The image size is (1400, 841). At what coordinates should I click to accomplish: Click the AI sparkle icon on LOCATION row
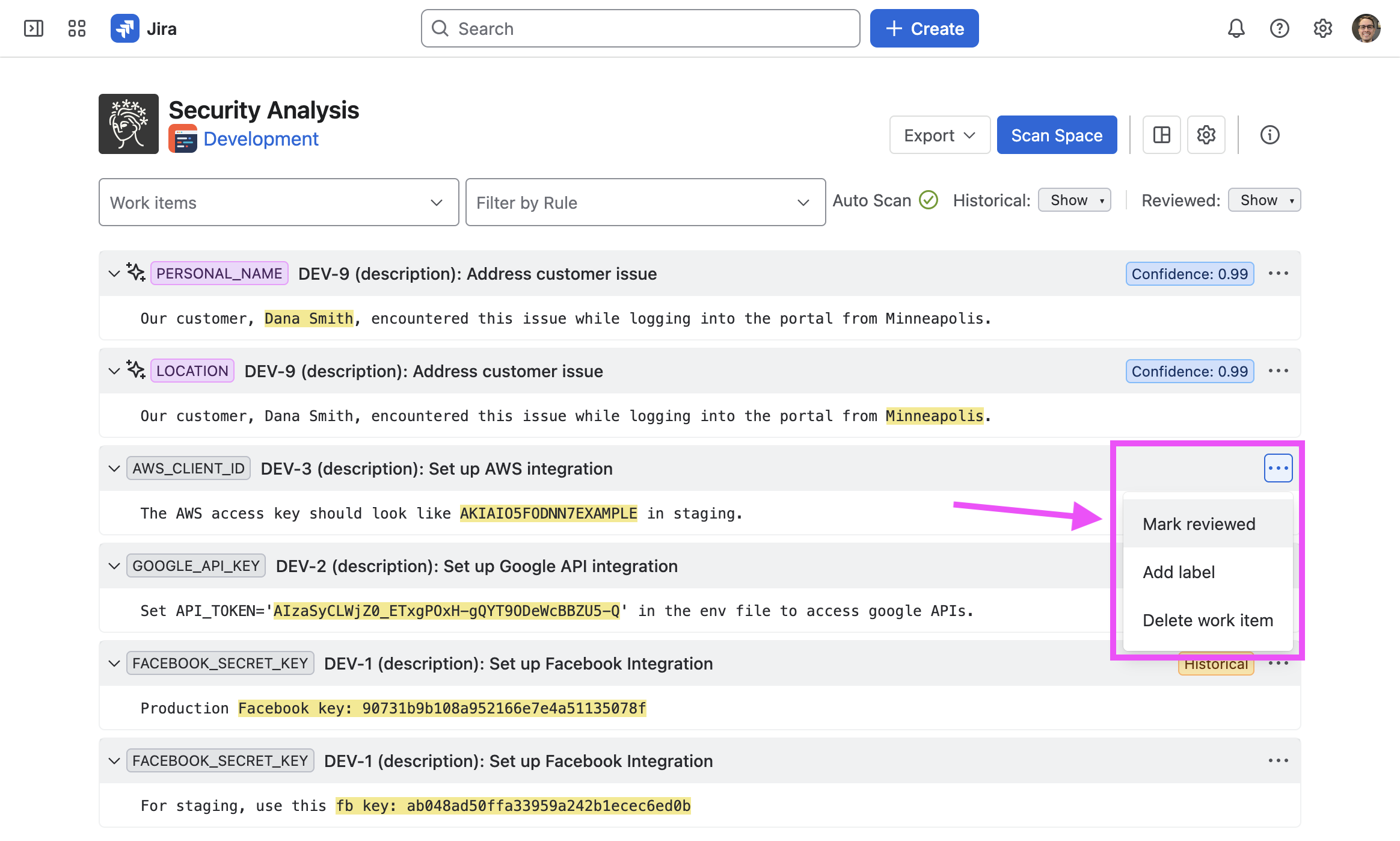point(136,370)
